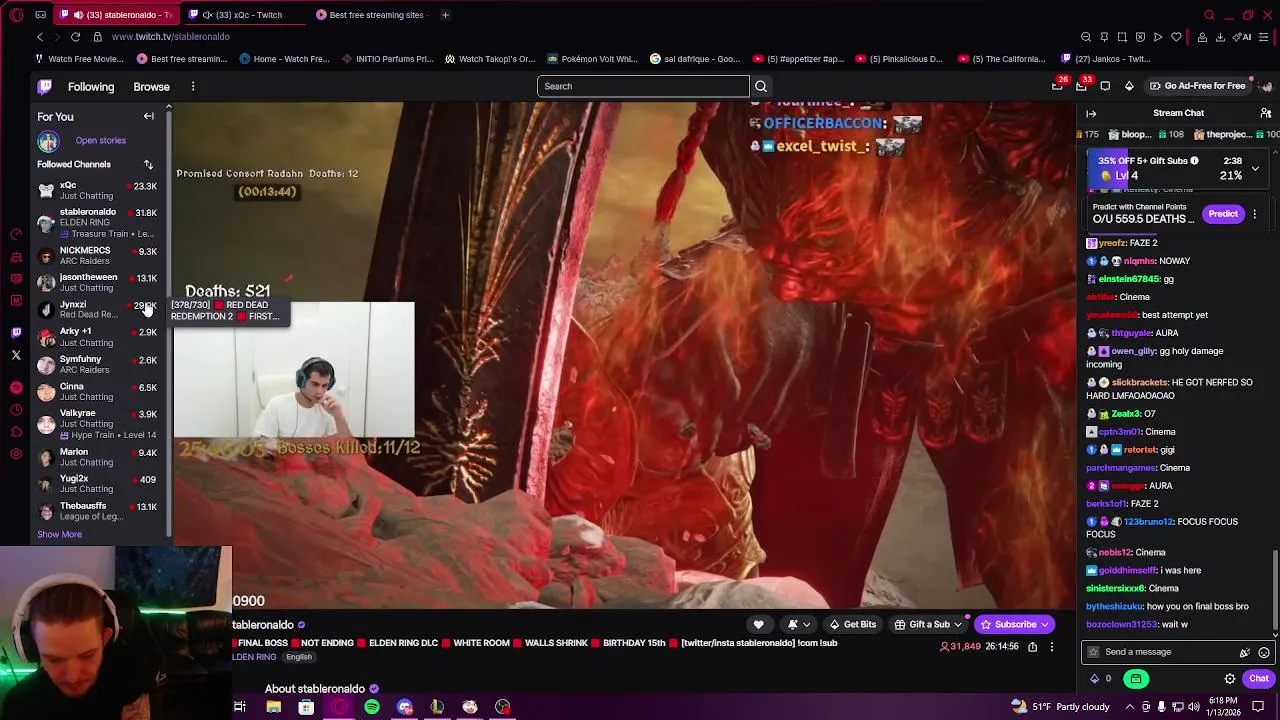The height and width of the screenshot is (720, 1280).
Task: Collapse the For You sidebar
Action: coord(148,116)
